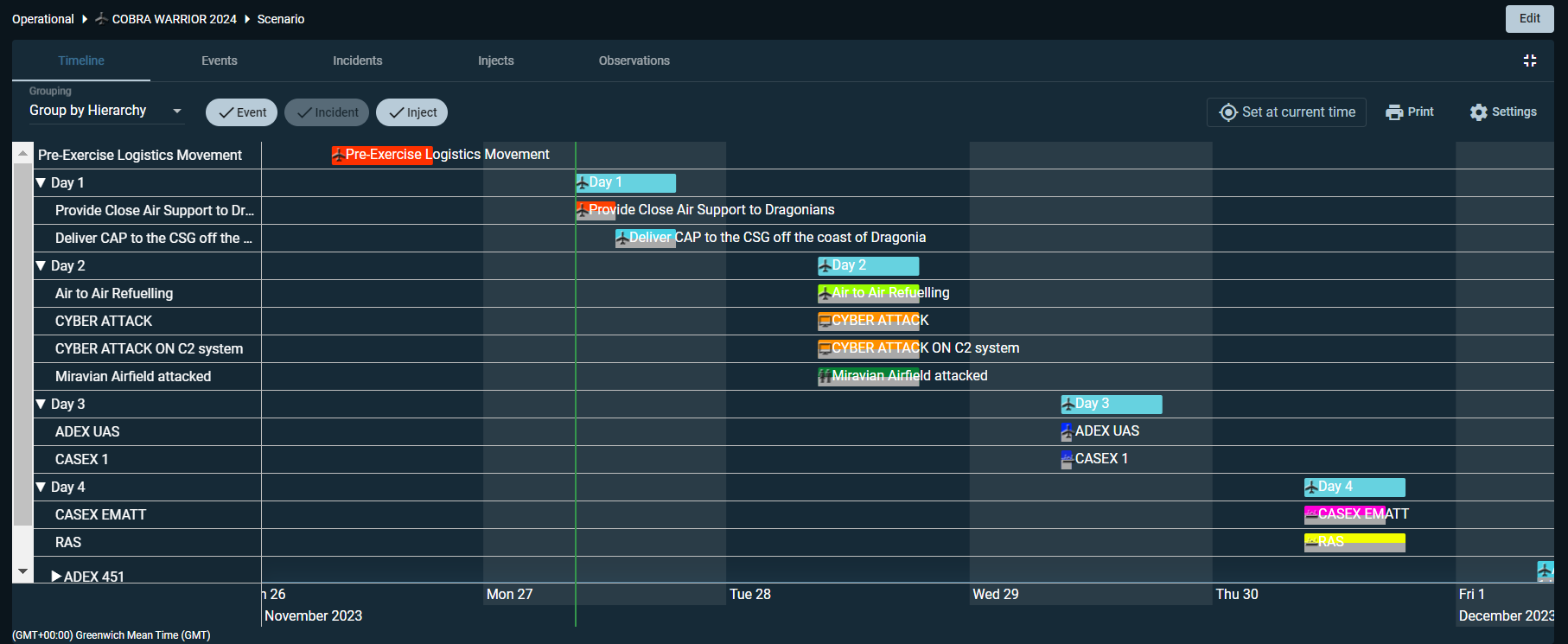Click the scroll up arrow of hierarchy list
Image resolution: width=1568 pixels, height=644 pixels.
[x=22, y=153]
